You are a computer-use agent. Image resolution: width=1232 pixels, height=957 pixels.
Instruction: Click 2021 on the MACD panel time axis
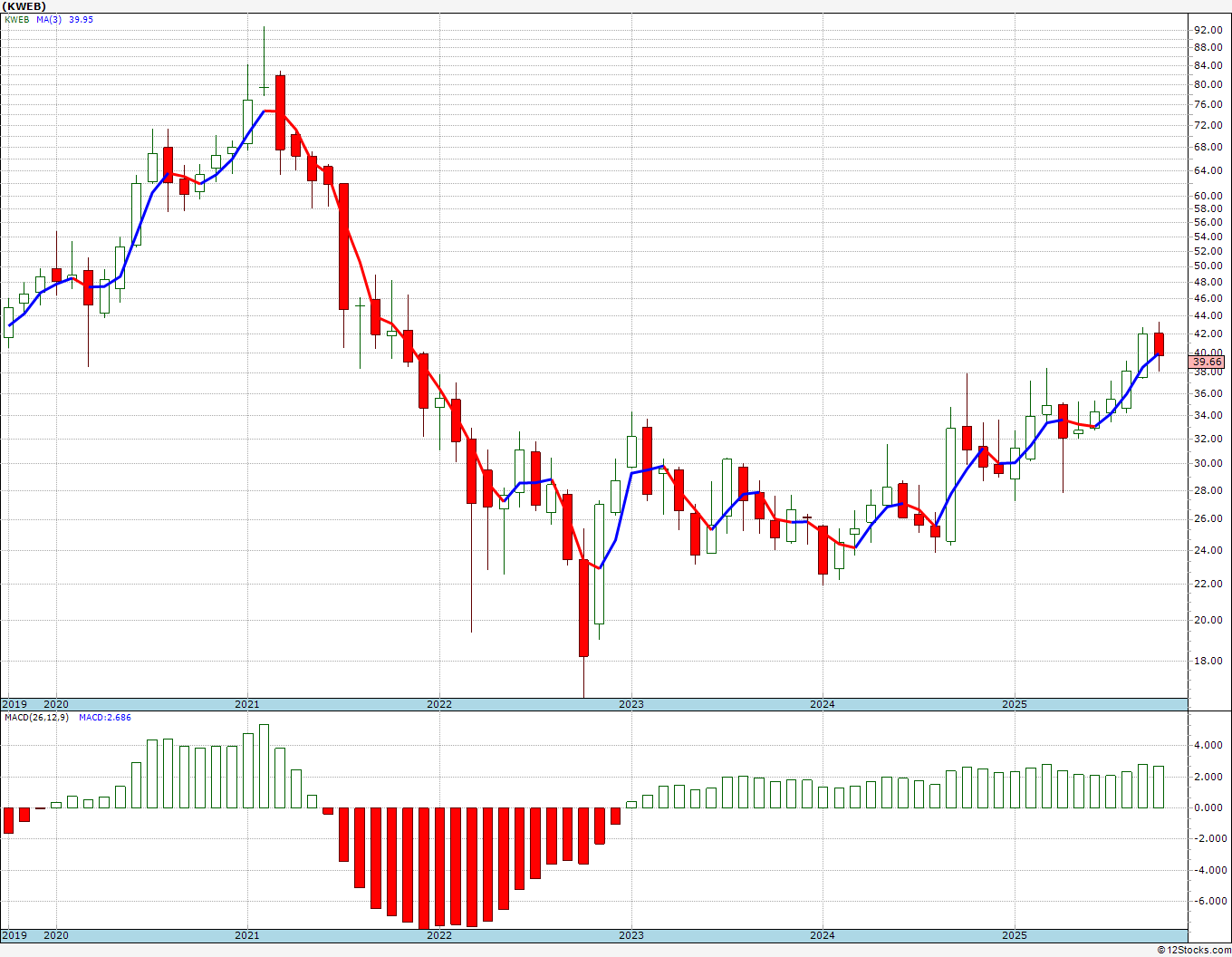point(247,935)
